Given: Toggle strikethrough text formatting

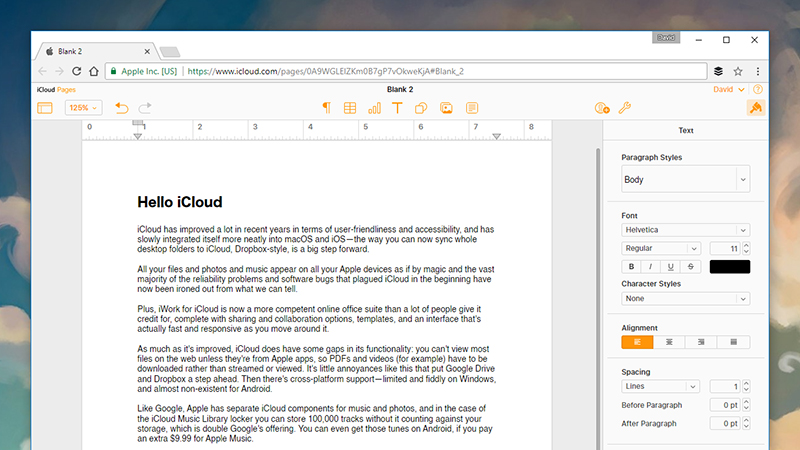Looking at the screenshot, I should pos(690,266).
